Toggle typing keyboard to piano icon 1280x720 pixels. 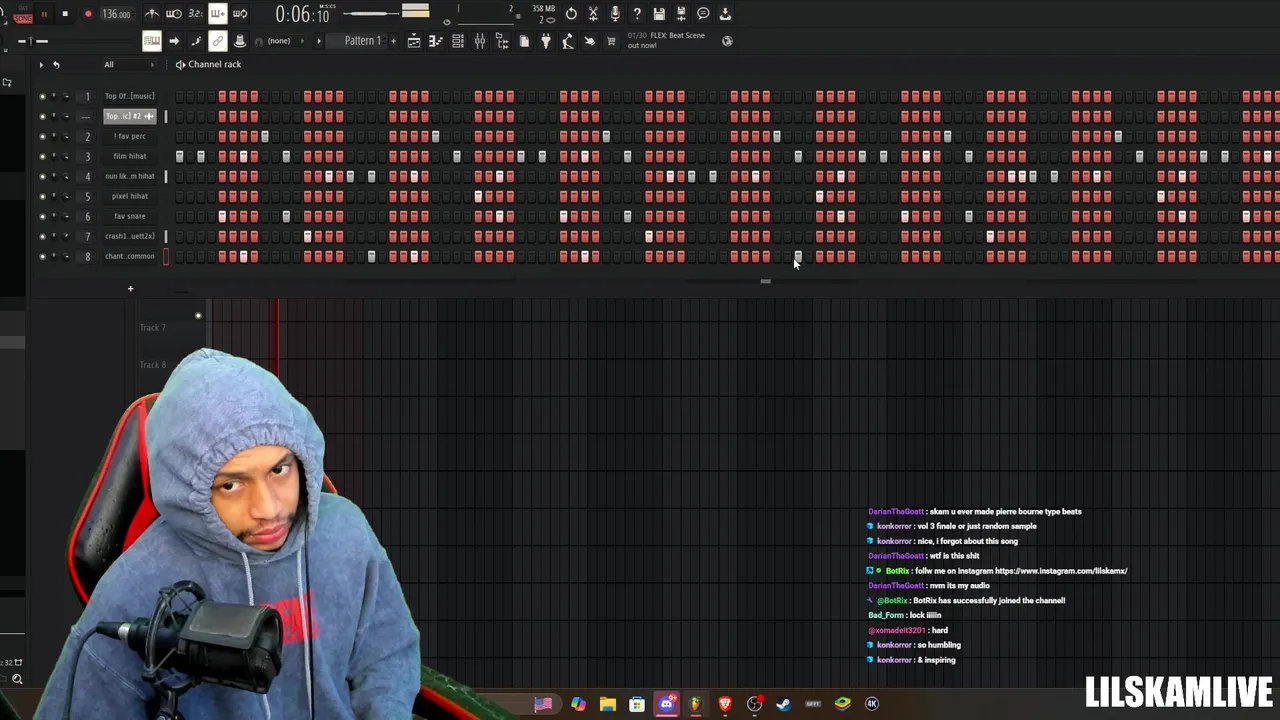151,41
